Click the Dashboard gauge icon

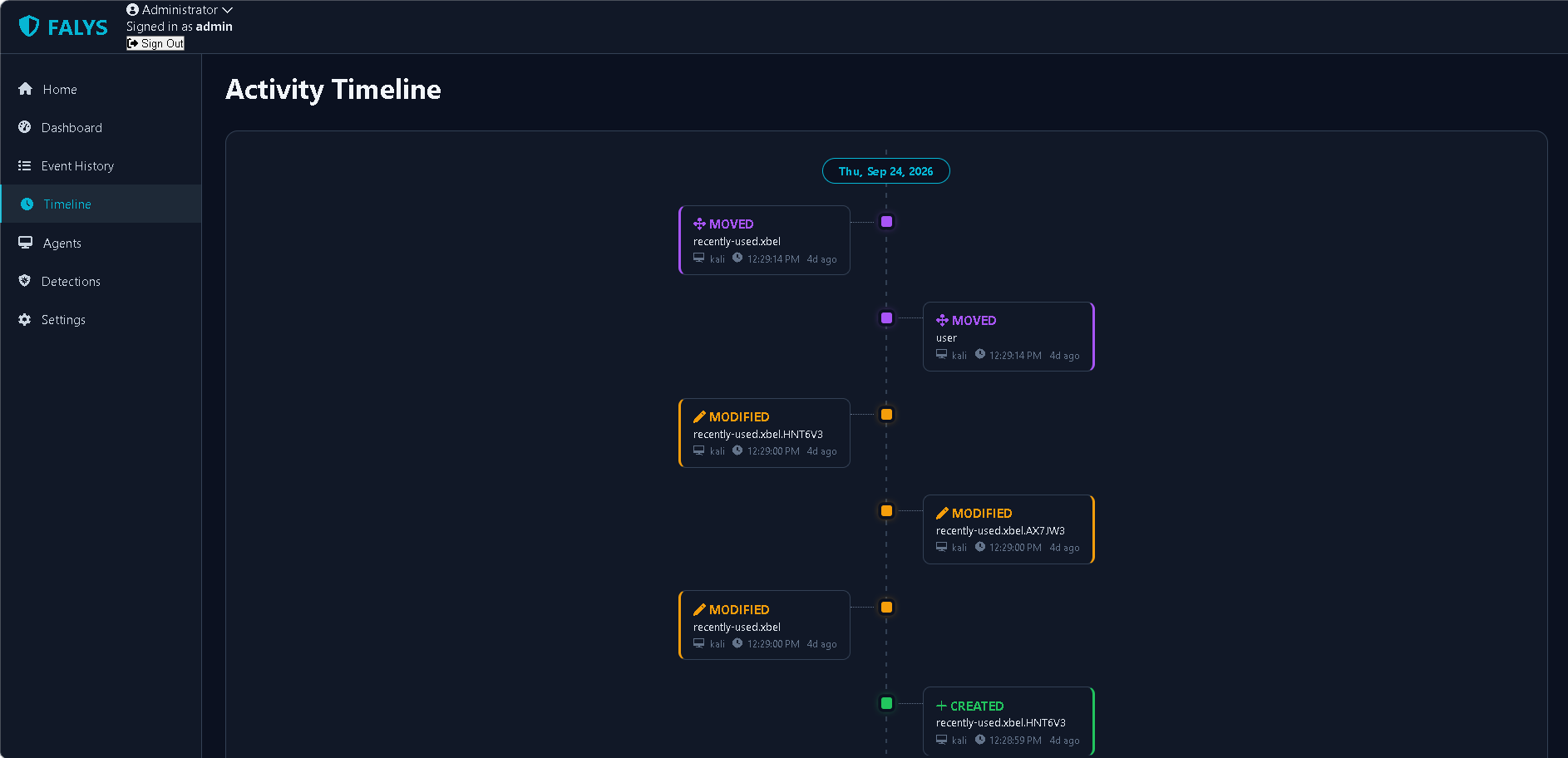(25, 127)
